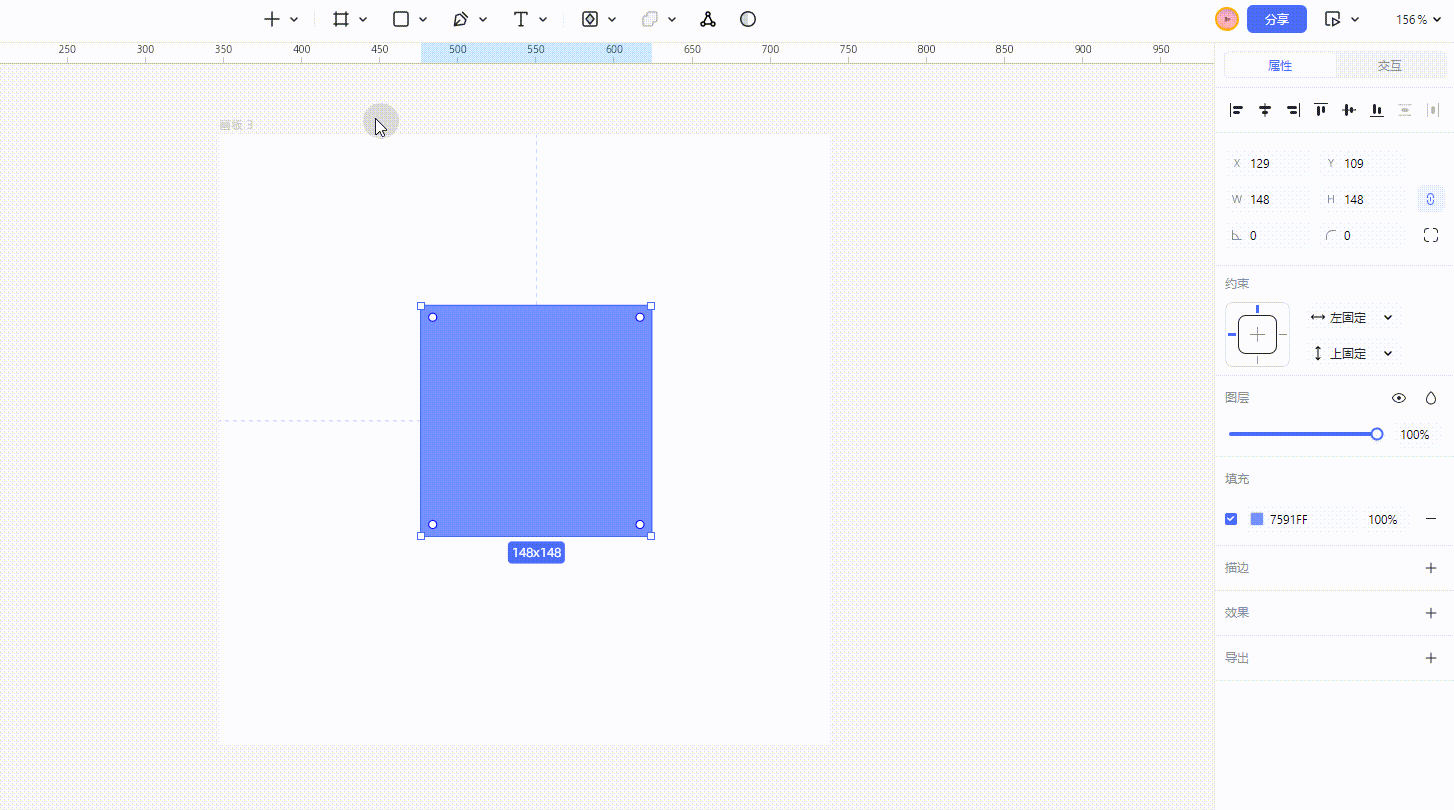Click the constraints diagram box

[1257, 334]
